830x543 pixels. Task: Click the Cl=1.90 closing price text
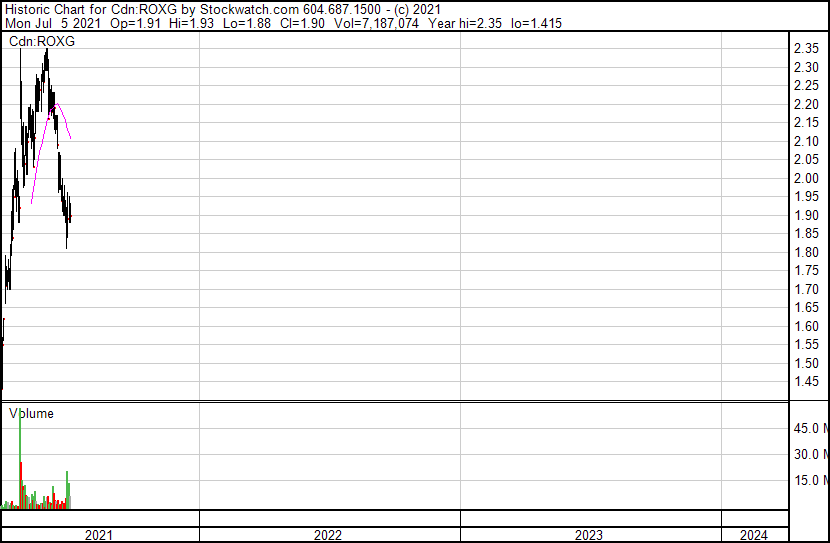pyautogui.click(x=302, y=23)
